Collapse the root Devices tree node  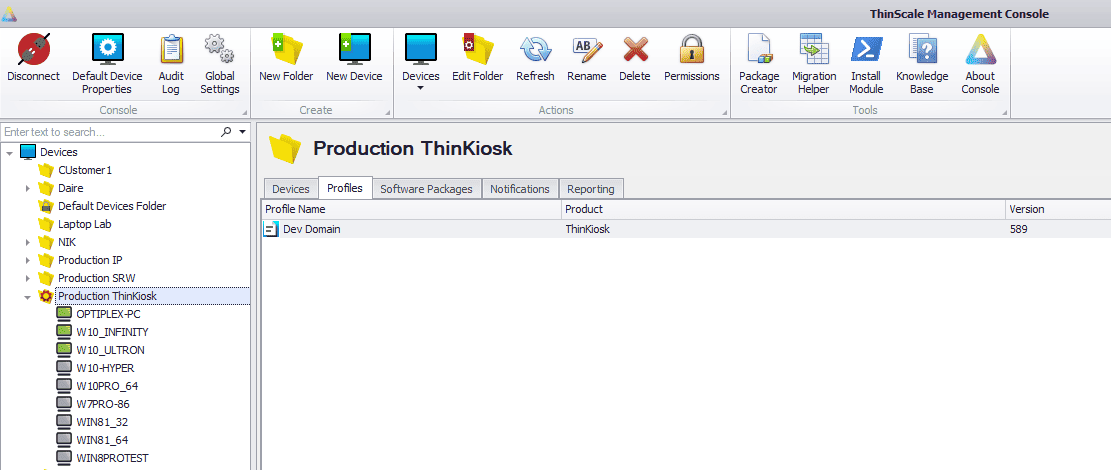(x=9, y=152)
